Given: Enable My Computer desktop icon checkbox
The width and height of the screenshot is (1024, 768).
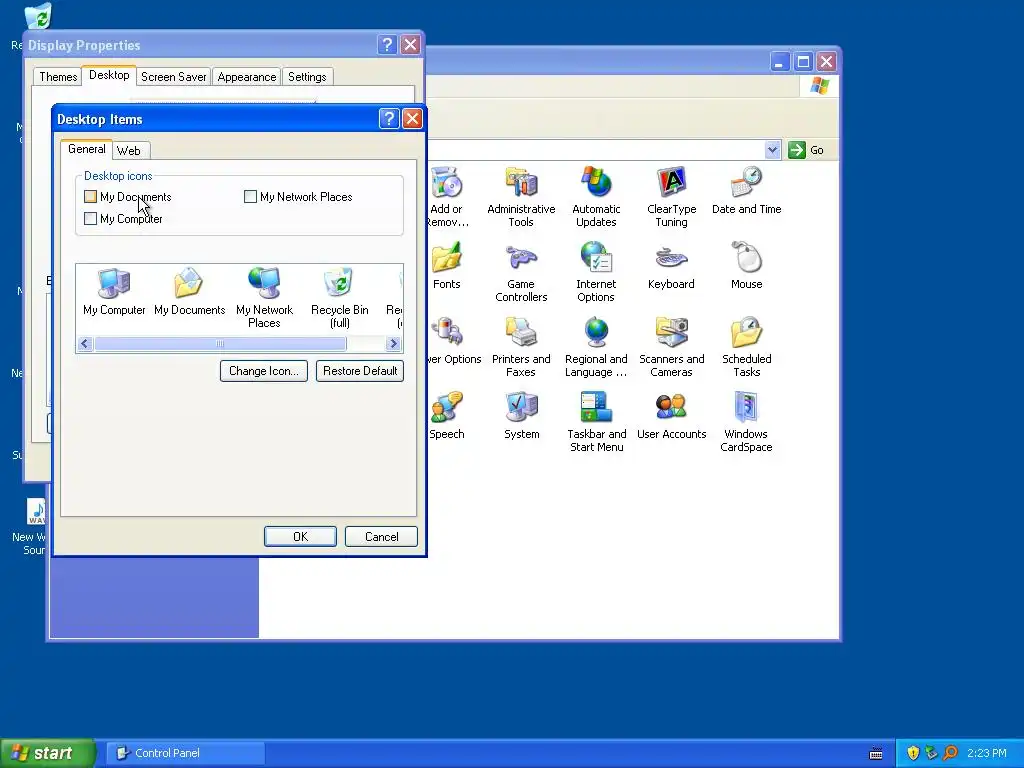Looking at the screenshot, I should (x=91, y=219).
